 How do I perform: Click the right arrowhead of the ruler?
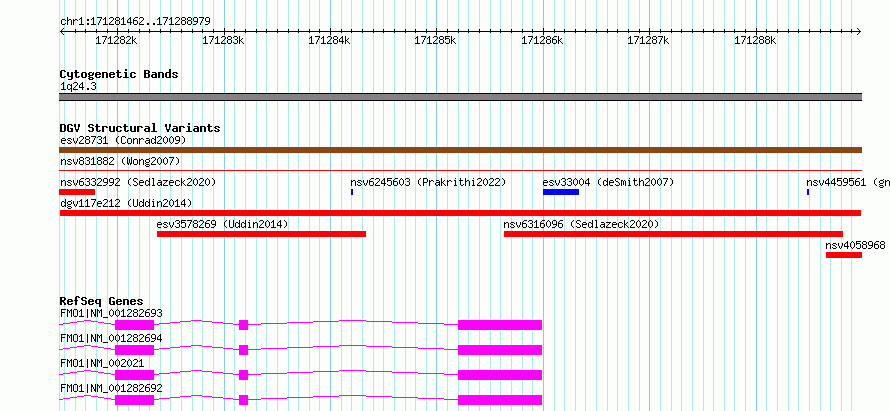(859, 31)
